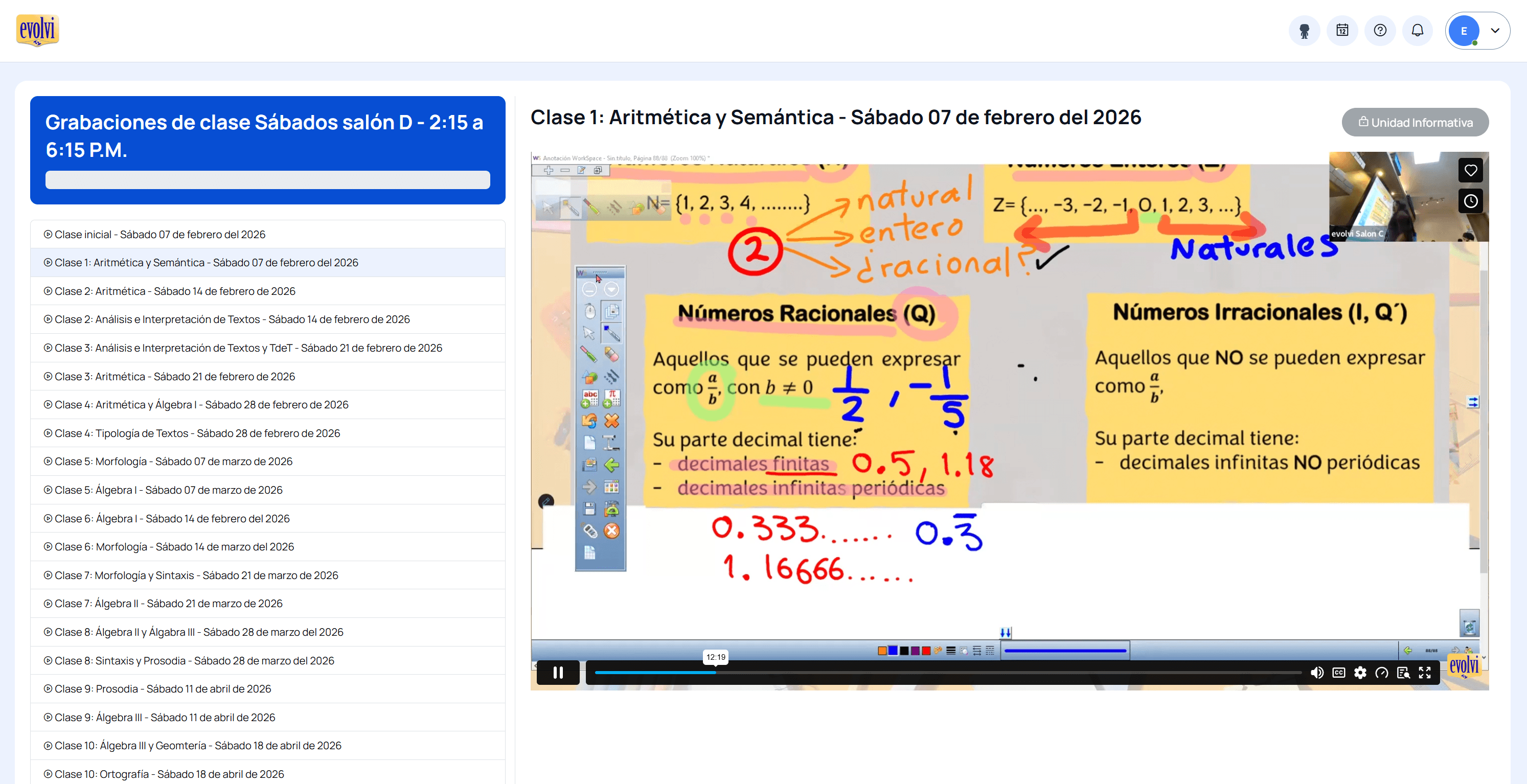Screen dimensions: 1527x784
Task: Click the evolvi logo in header
Action: pos(37,30)
